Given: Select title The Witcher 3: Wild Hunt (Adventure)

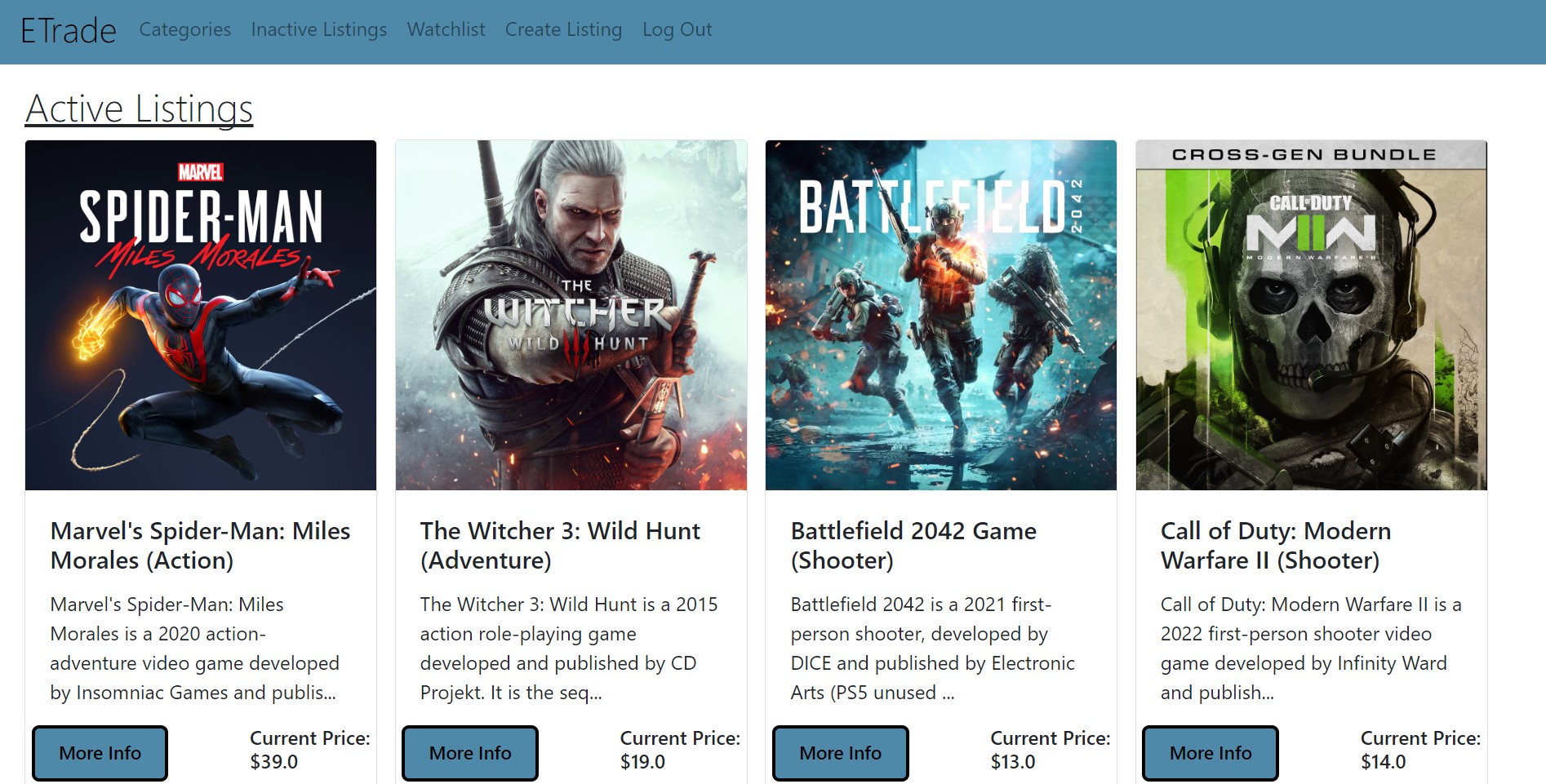Looking at the screenshot, I should (x=561, y=546).
